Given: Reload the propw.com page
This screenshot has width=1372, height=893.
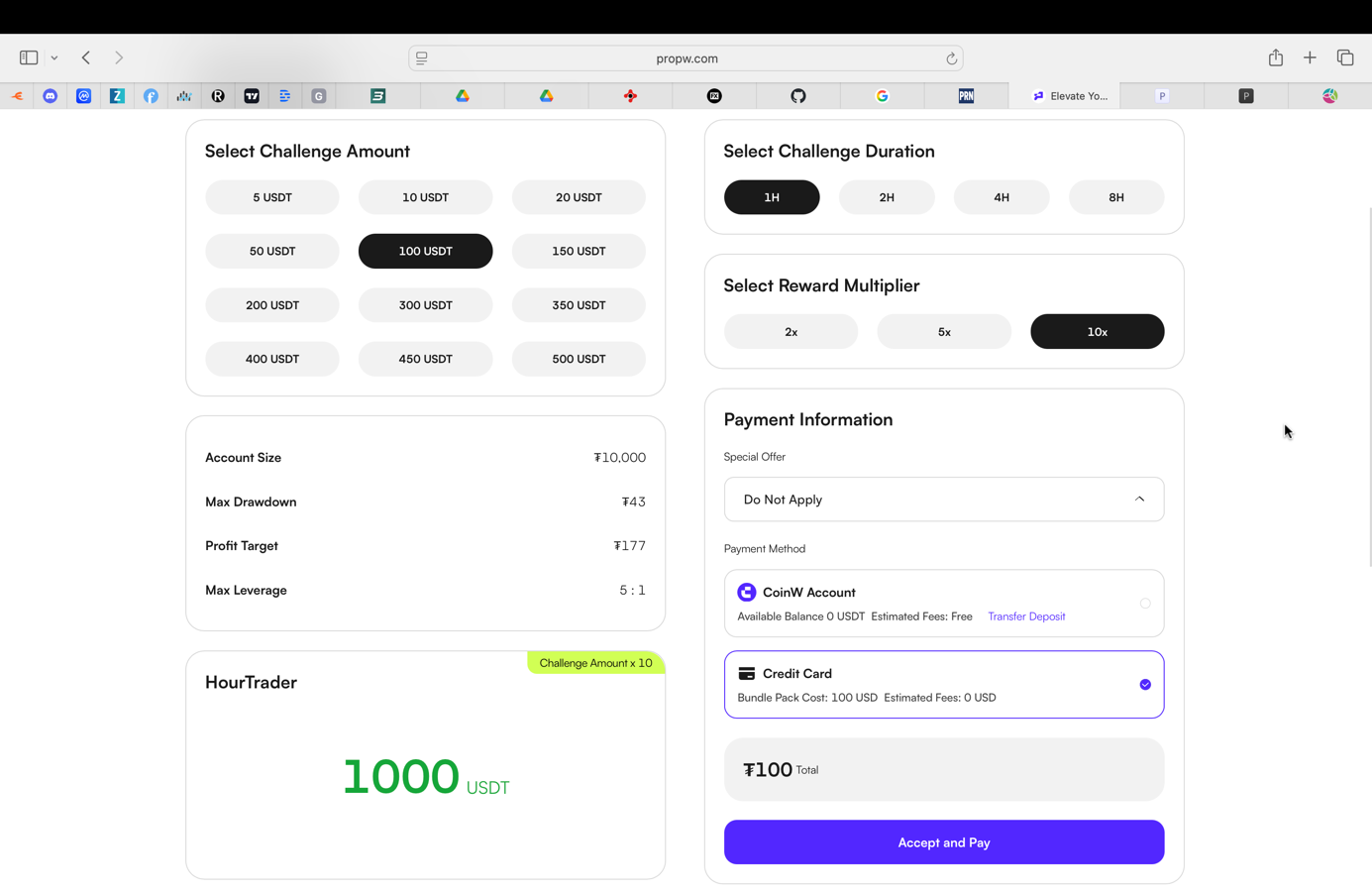Looking at the screenshot, I should pyautogui.click(x=951, y=58).
